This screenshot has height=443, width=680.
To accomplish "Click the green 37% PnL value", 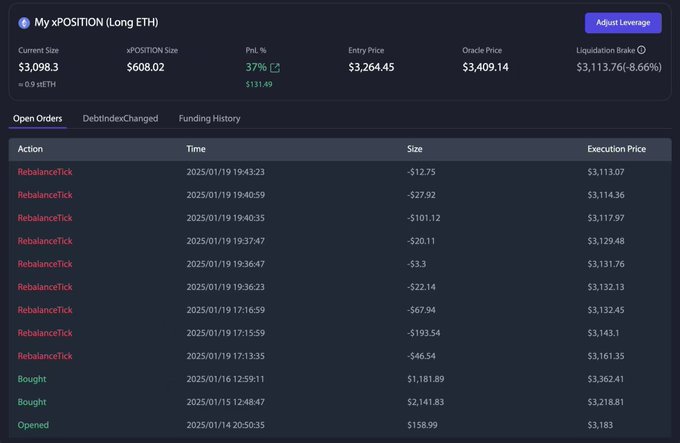I will pyautogui.click(x=256, y=67).
